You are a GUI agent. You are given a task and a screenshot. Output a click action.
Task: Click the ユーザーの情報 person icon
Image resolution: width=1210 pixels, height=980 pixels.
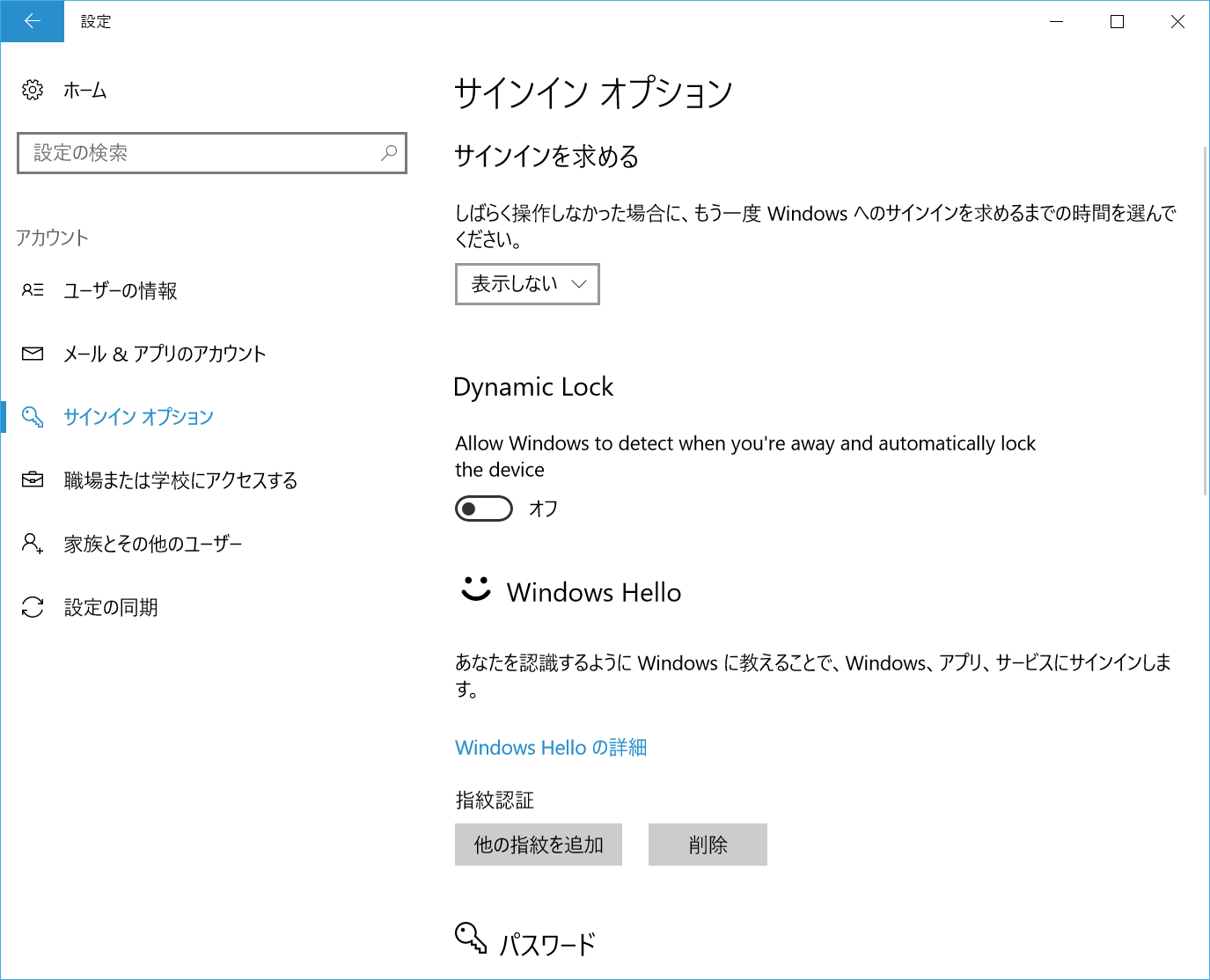32,290
